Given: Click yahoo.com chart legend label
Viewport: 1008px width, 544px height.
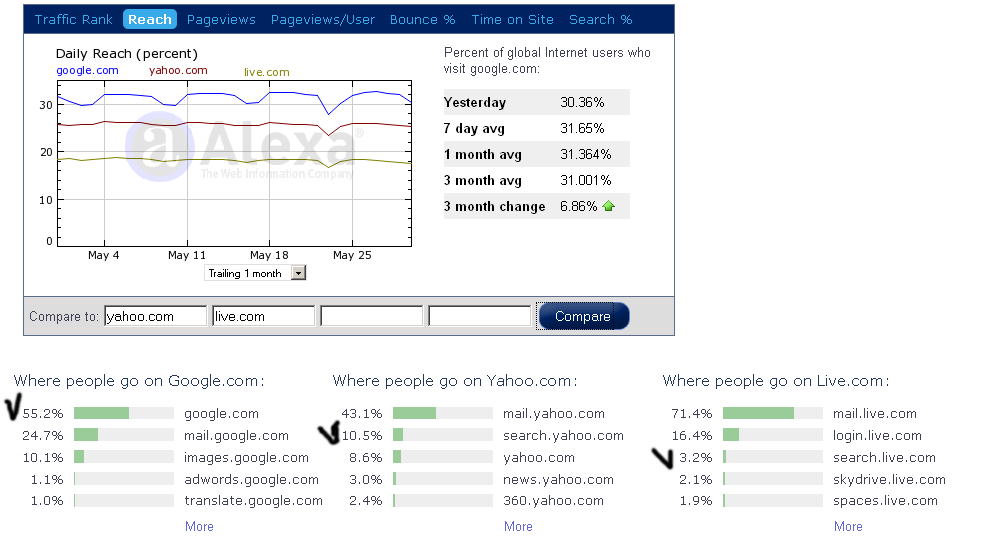Looking at the screenshot, I should [178, 70].
